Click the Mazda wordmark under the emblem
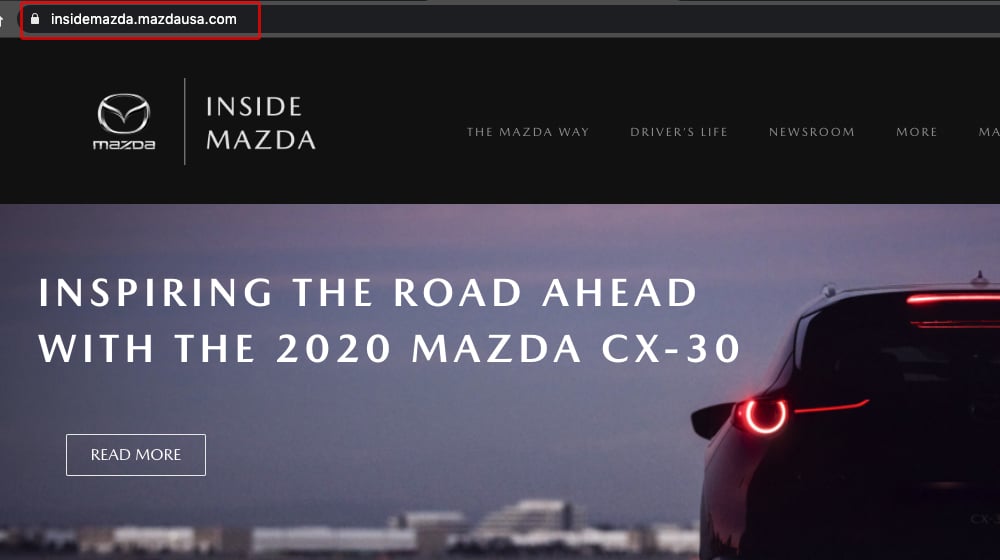The image size is (1000, 560). pyautogui.click(x=124, y=145)
